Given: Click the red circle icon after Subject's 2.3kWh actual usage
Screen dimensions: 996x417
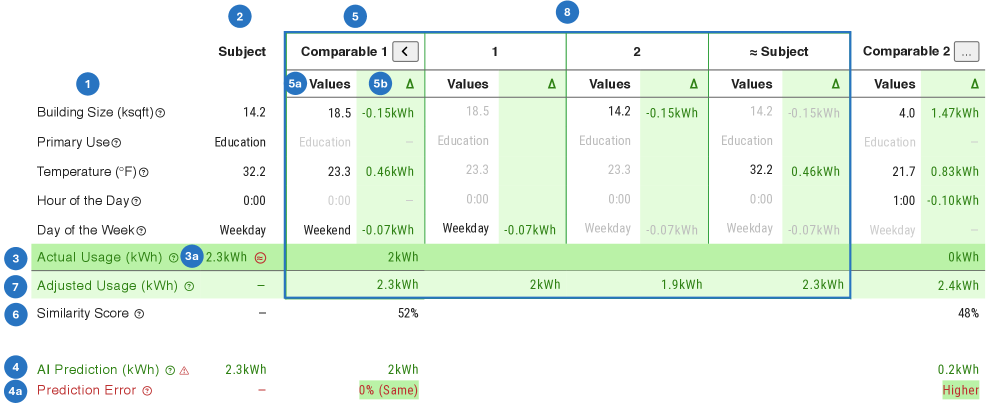Looking at the screenshot, I should pos(260,257).
